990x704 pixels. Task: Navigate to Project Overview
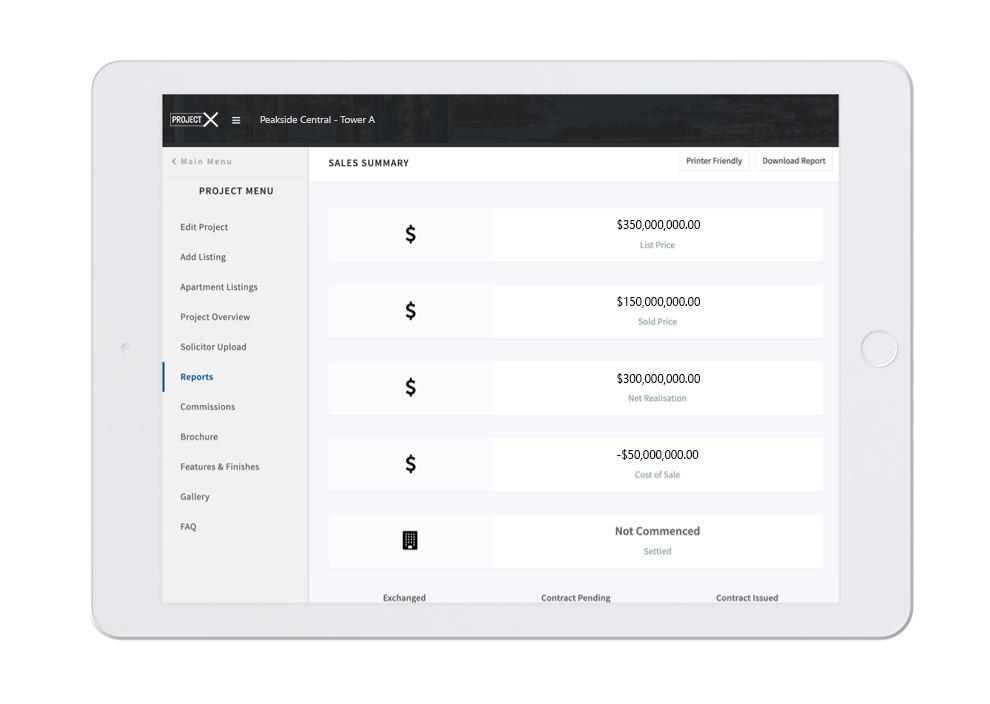coord(215,317)
